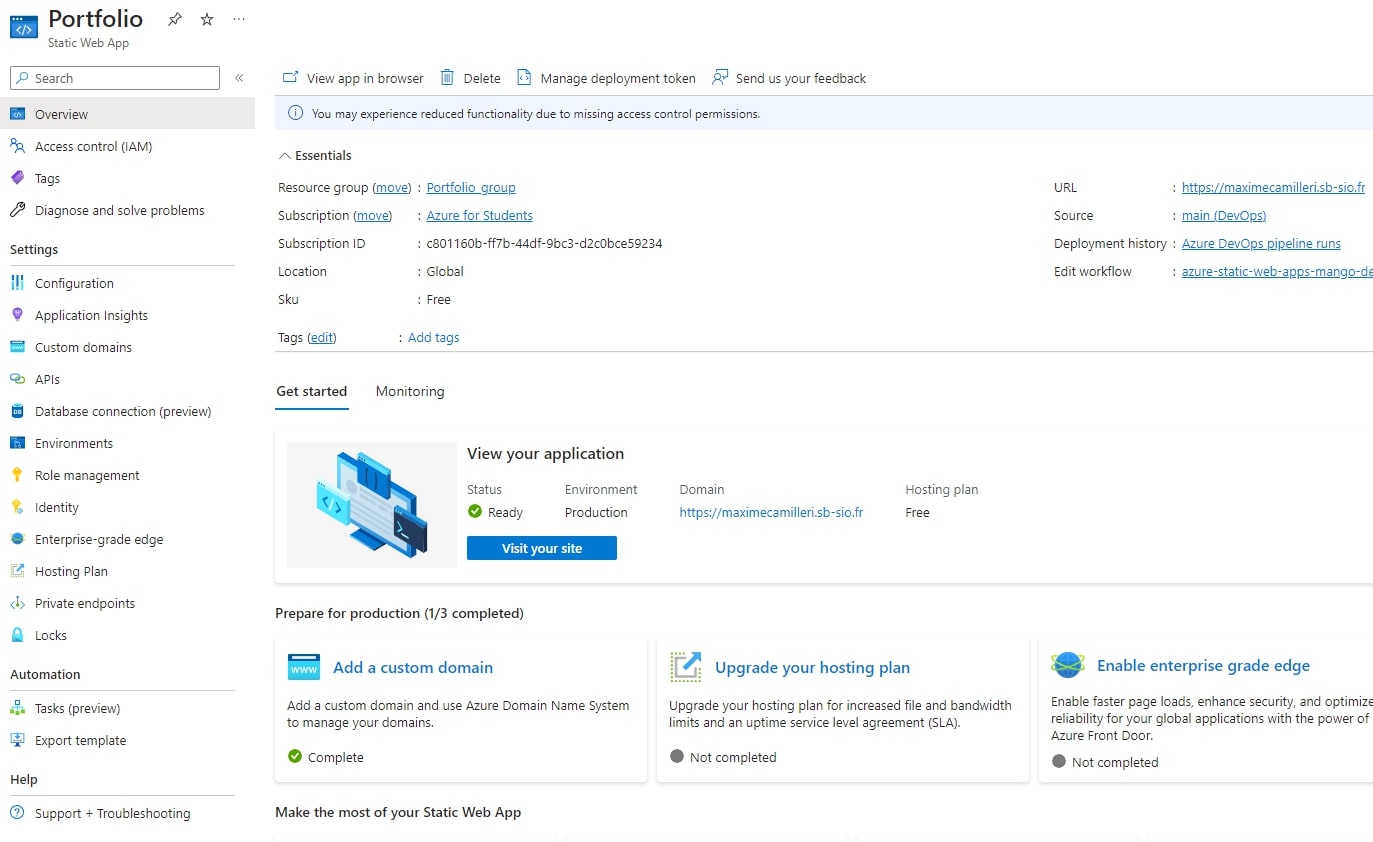1373x842 pixels.
Task: Collapse the Essentials section
Action: tap(315, 156)
